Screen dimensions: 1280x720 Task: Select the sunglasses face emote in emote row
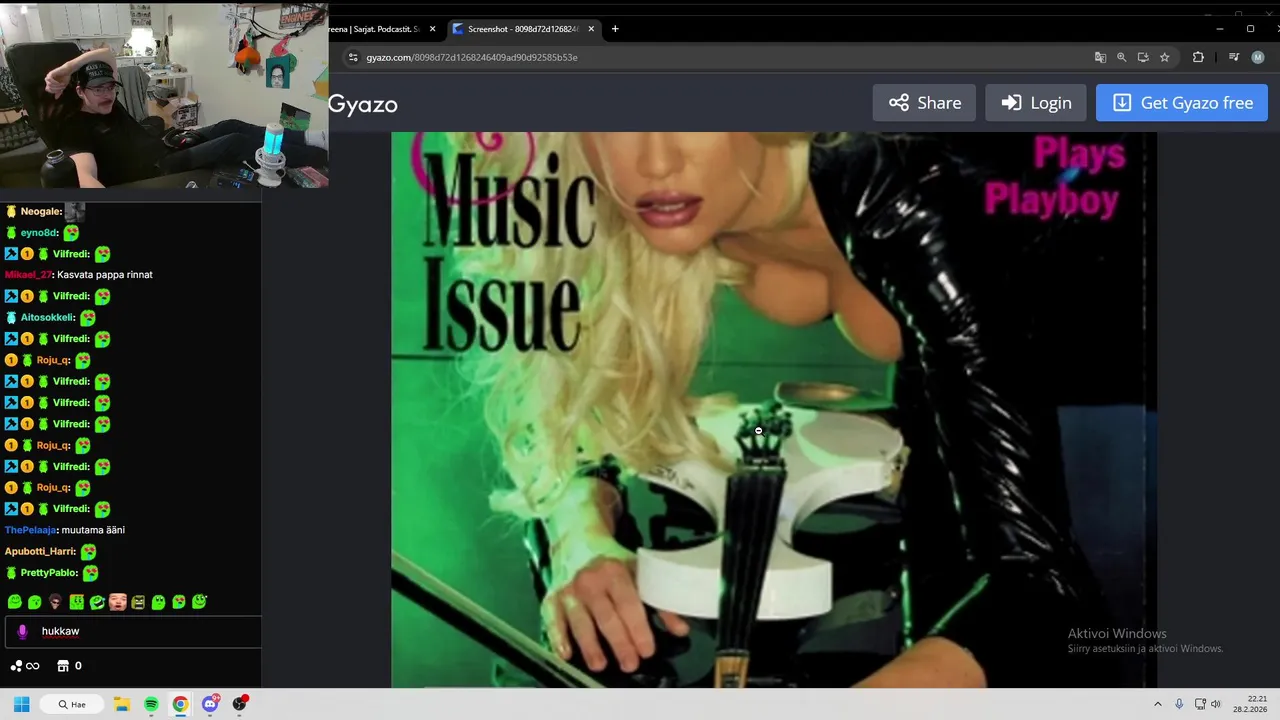point(55,602)
